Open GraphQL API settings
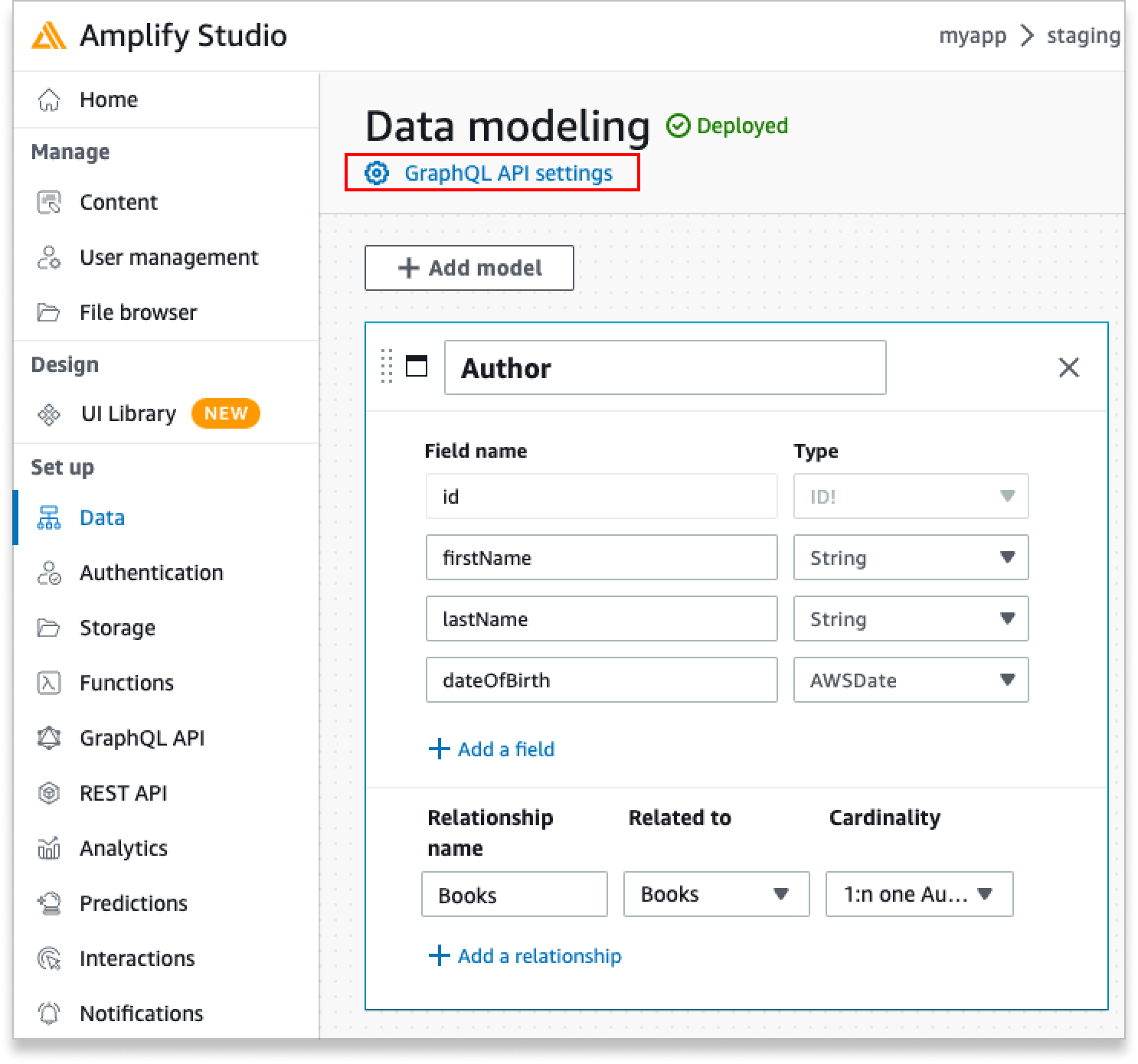Viewport: 1138px width, 1064px height. click(x=509, y=173)
